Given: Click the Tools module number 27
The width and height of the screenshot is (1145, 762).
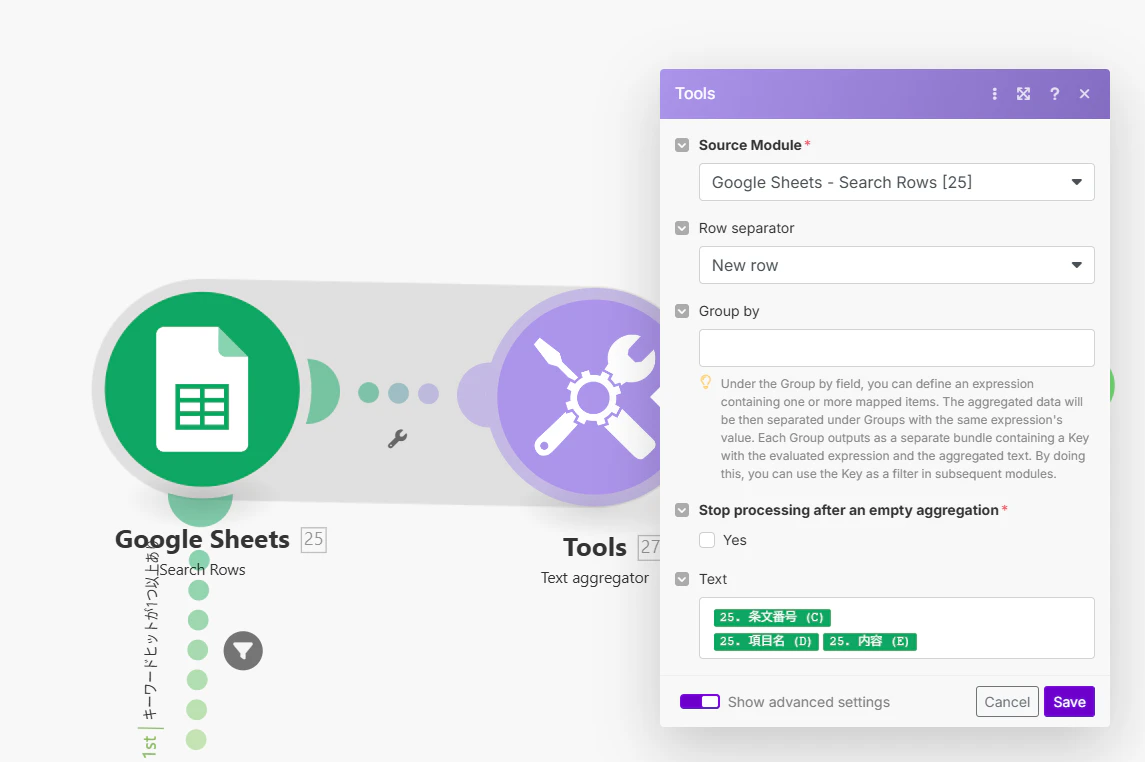Looking at the screenshot, I should tap(649, 547).
